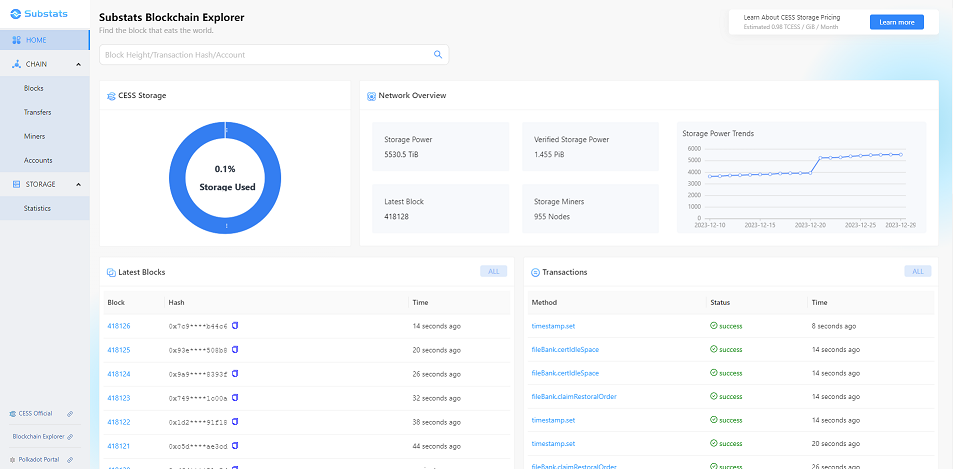Open block 418123 details
Image resolution: width=953 pixels, height=469 pixels.
[119, 398]
